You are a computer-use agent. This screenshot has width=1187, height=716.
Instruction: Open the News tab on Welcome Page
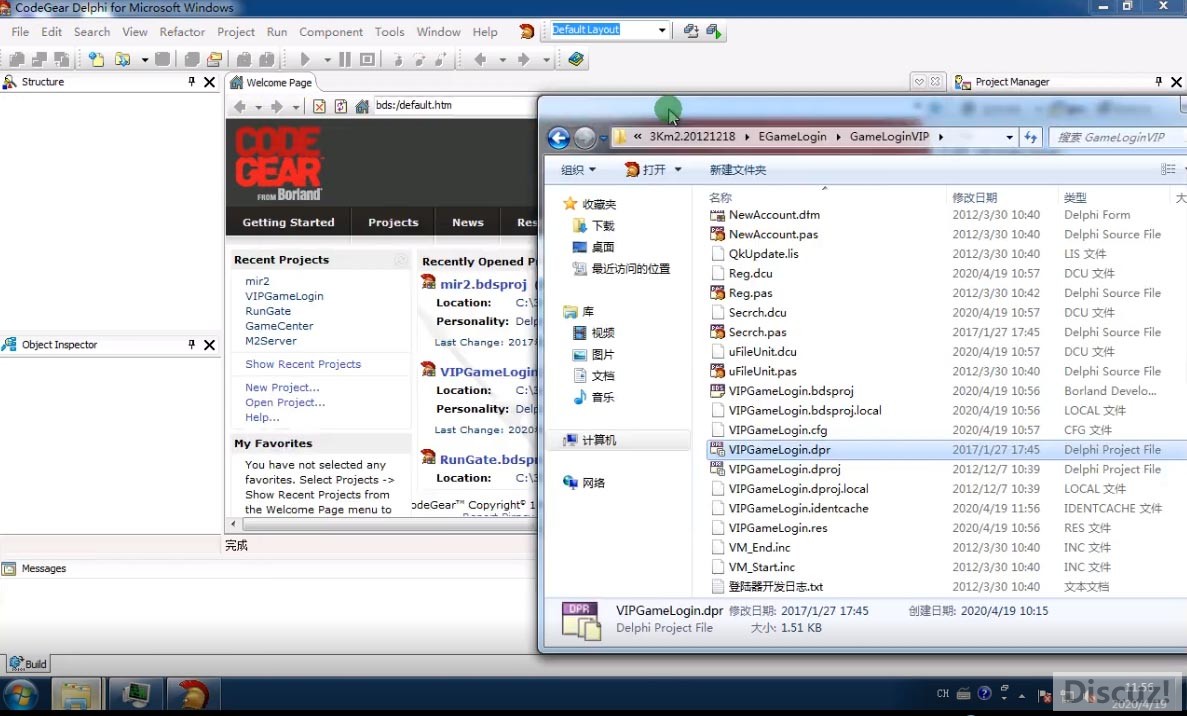click(x=467, y=223)
